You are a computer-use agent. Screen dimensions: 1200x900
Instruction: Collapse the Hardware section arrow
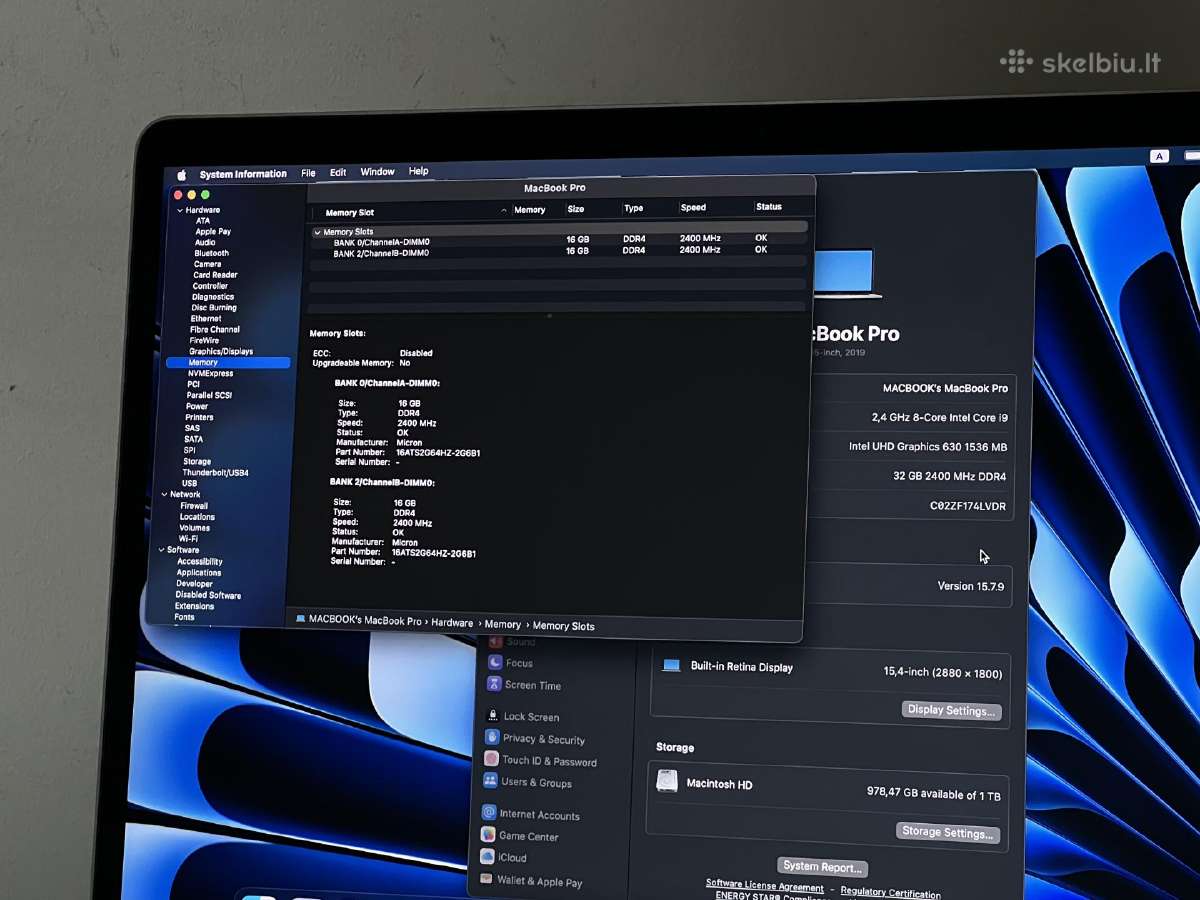point(180,210)
